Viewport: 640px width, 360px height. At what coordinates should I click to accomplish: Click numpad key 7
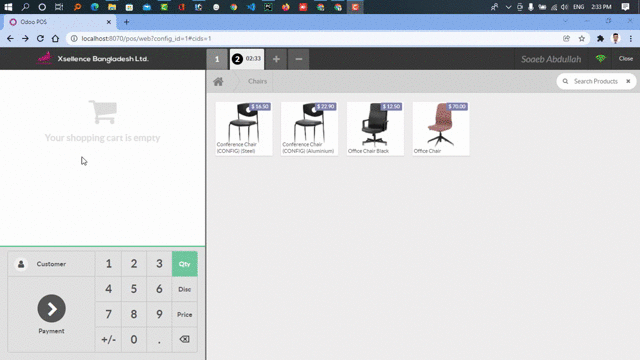(x=109, y=314)
